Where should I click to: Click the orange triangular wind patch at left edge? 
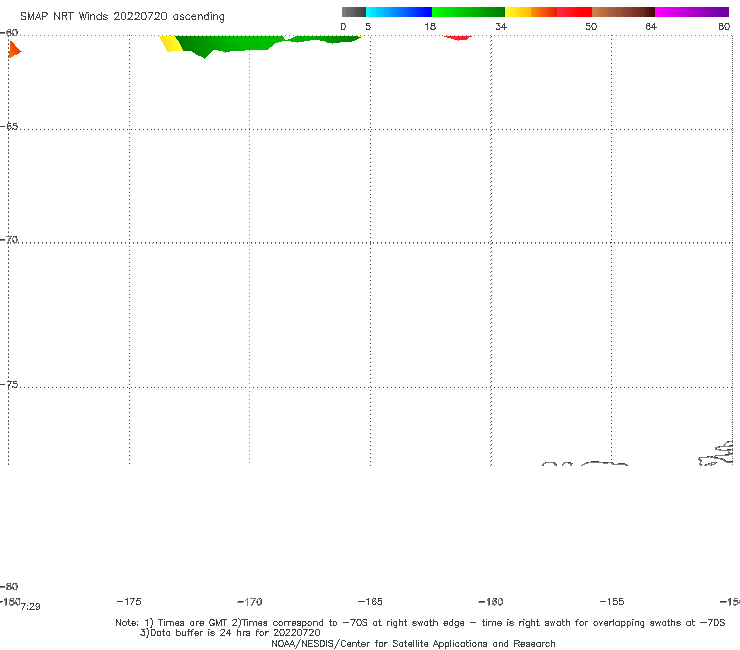pyautogui.click(x=14, y=50)
